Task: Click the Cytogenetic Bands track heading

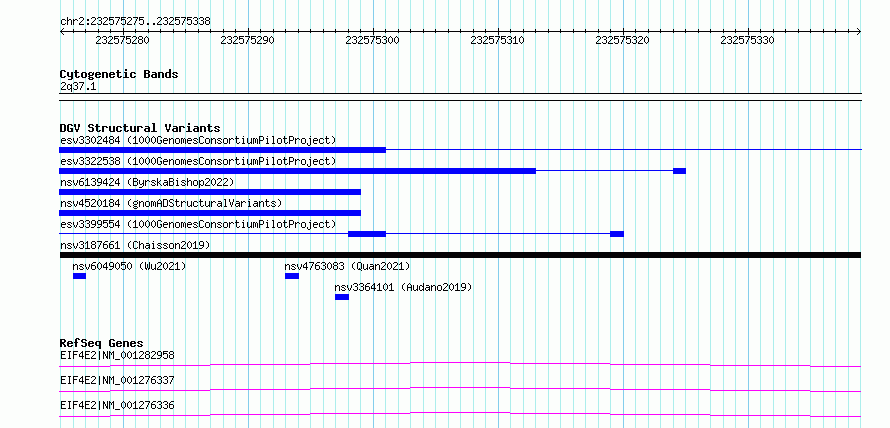Action: [119, 74]
